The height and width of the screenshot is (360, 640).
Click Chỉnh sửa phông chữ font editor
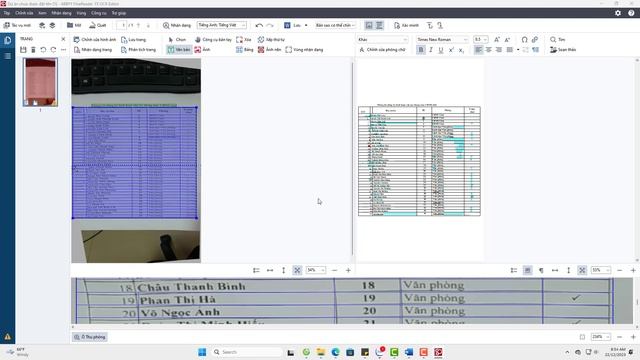coord(382,50)
